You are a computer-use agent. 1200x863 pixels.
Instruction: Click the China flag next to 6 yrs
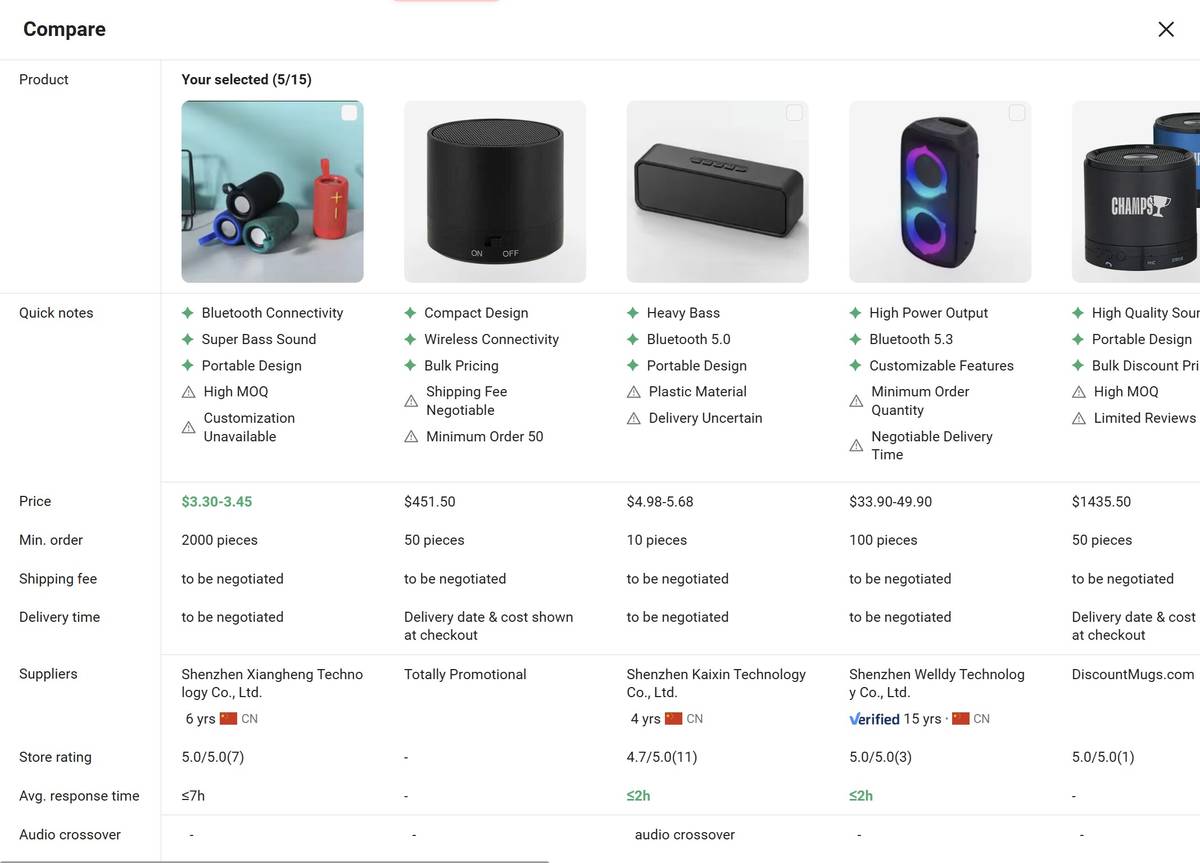tap(228, 718)
